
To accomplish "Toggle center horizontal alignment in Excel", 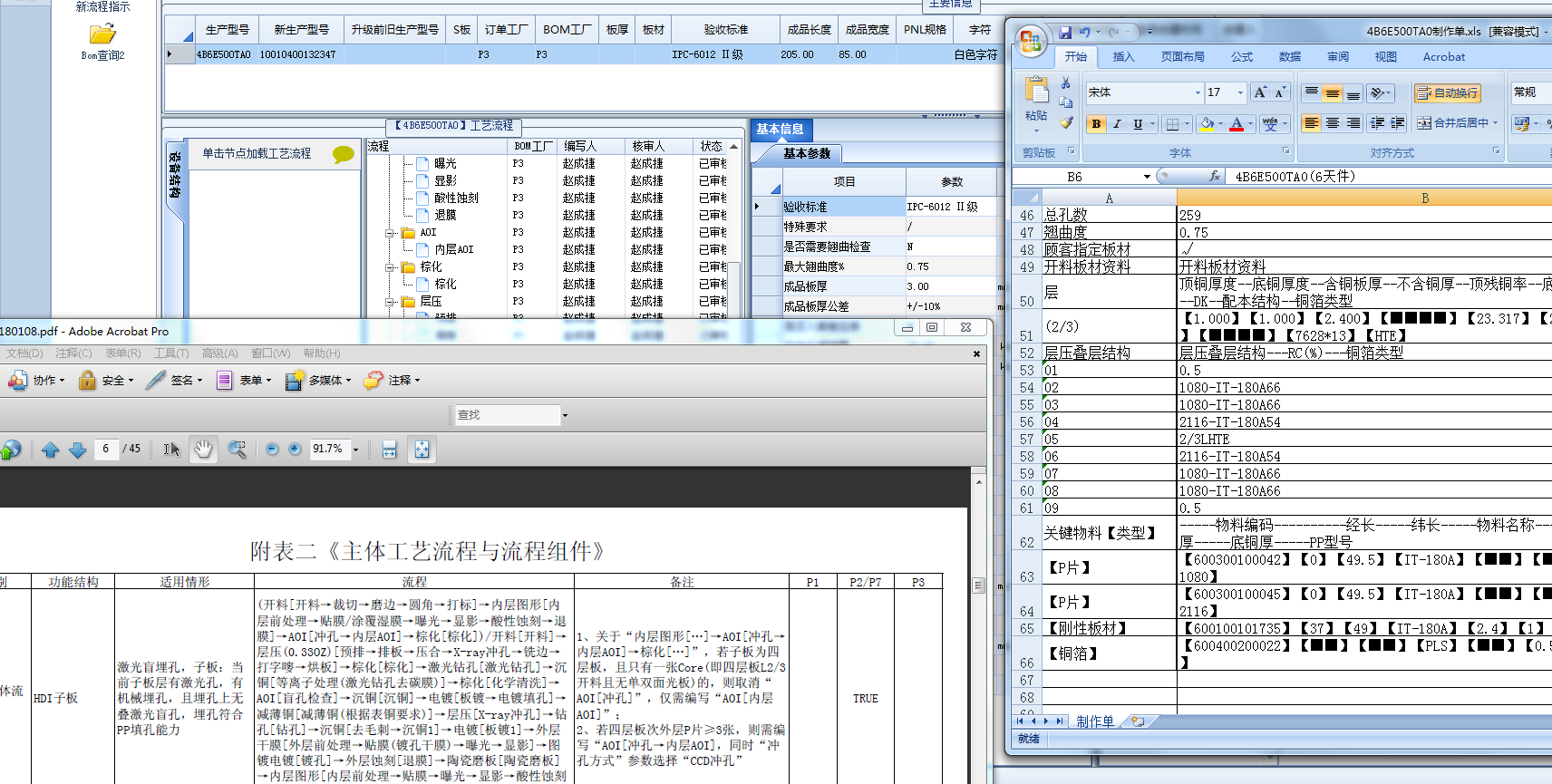I will pyautogui.click(x=1332, y=123).
